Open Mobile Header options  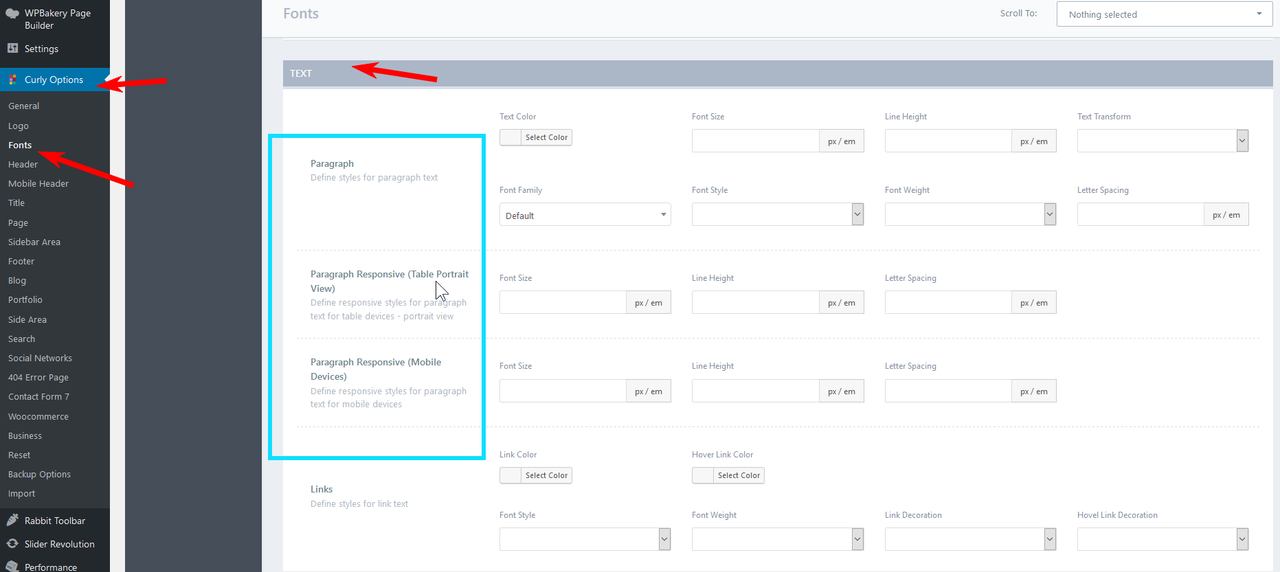pos(38,183)
